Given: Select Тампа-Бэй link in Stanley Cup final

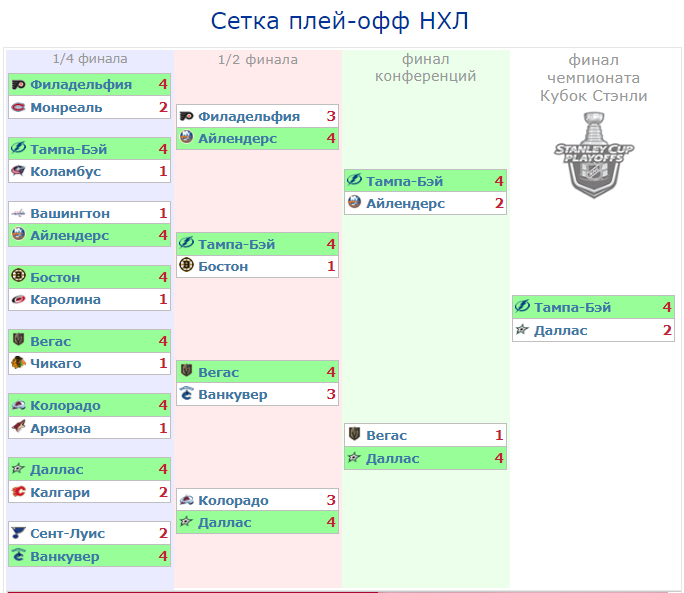Looking at the screenshot, I should (572, 307).
